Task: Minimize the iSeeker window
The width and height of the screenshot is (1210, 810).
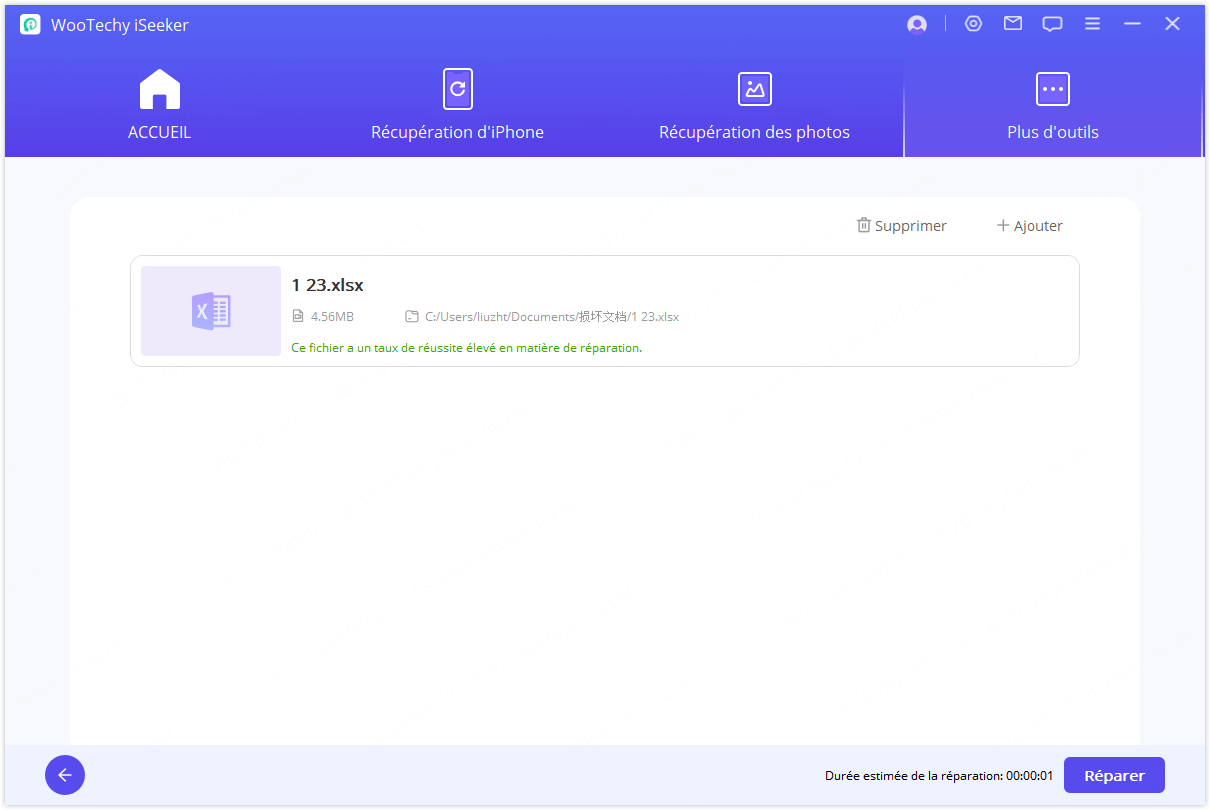Action: (1132, 24)
